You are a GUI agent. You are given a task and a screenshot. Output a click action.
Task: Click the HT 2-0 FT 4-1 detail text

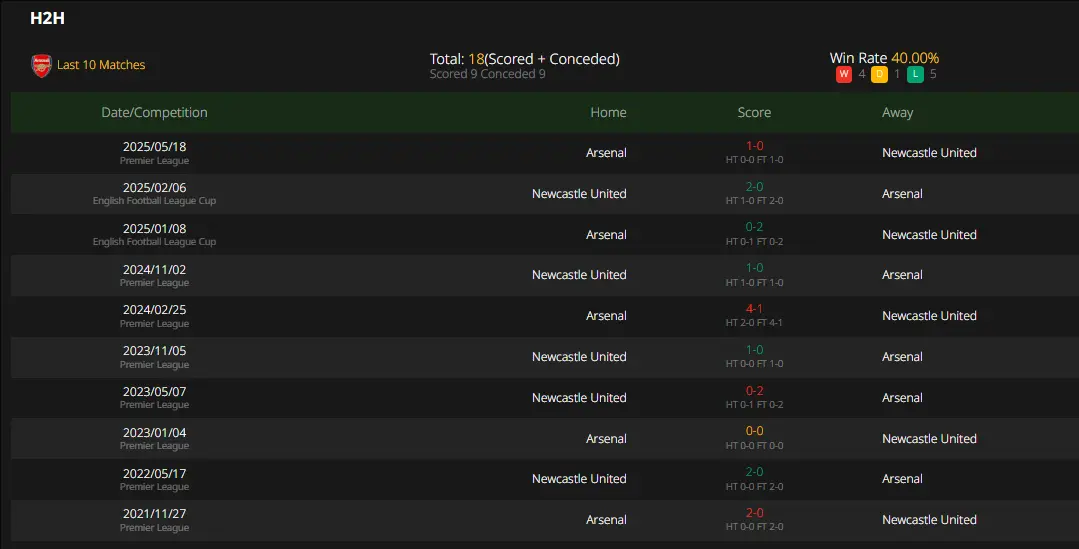click(754, 323)
